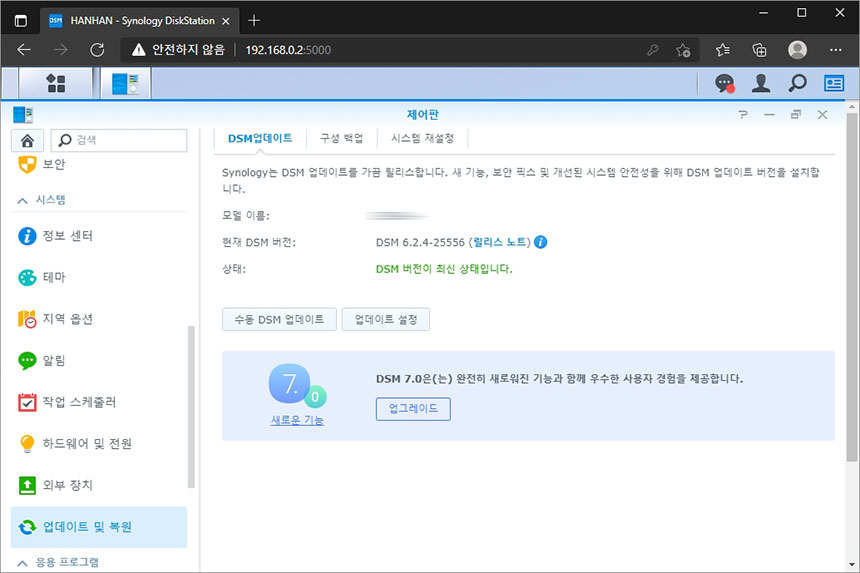The image size is (860, 573).
Task: Open browser settings and more menu
Action: (835, 50)
